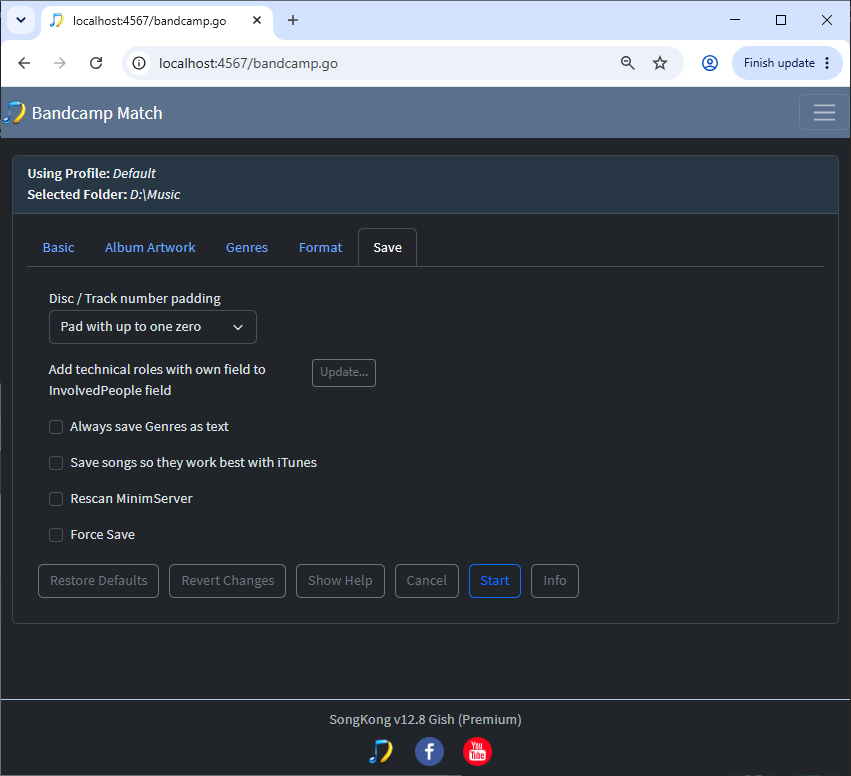Maximize the browser window
The width and height of the screenshot is (851, 776).
click(x=781, y=20)
